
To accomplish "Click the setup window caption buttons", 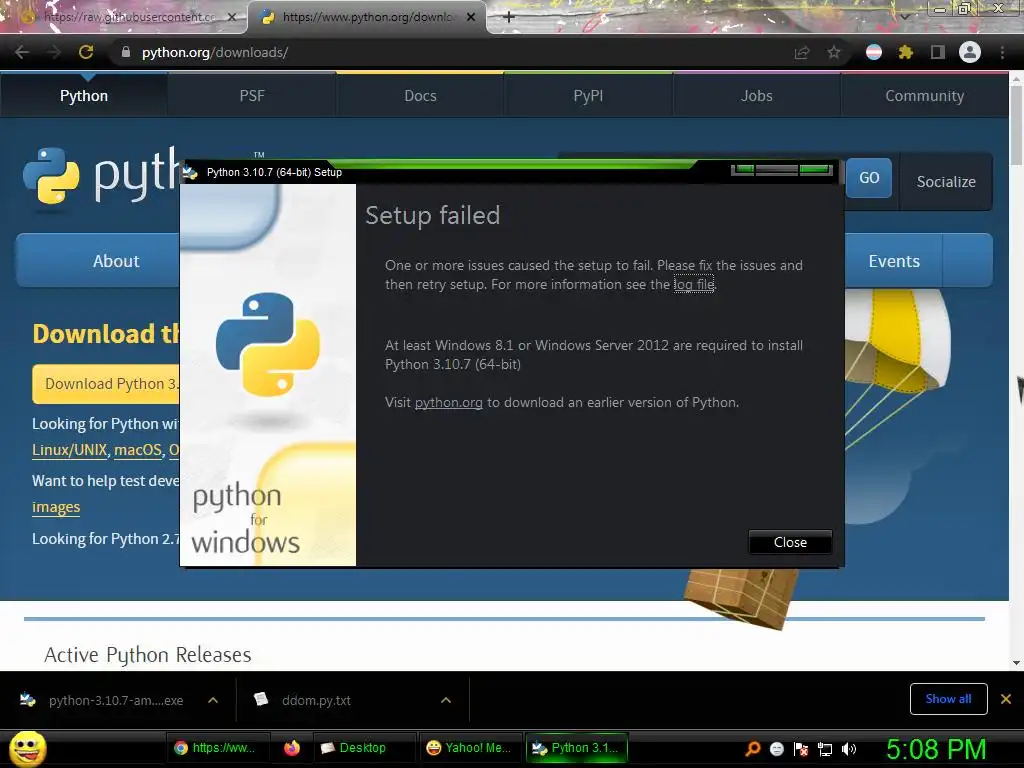I will coord(781,170).
